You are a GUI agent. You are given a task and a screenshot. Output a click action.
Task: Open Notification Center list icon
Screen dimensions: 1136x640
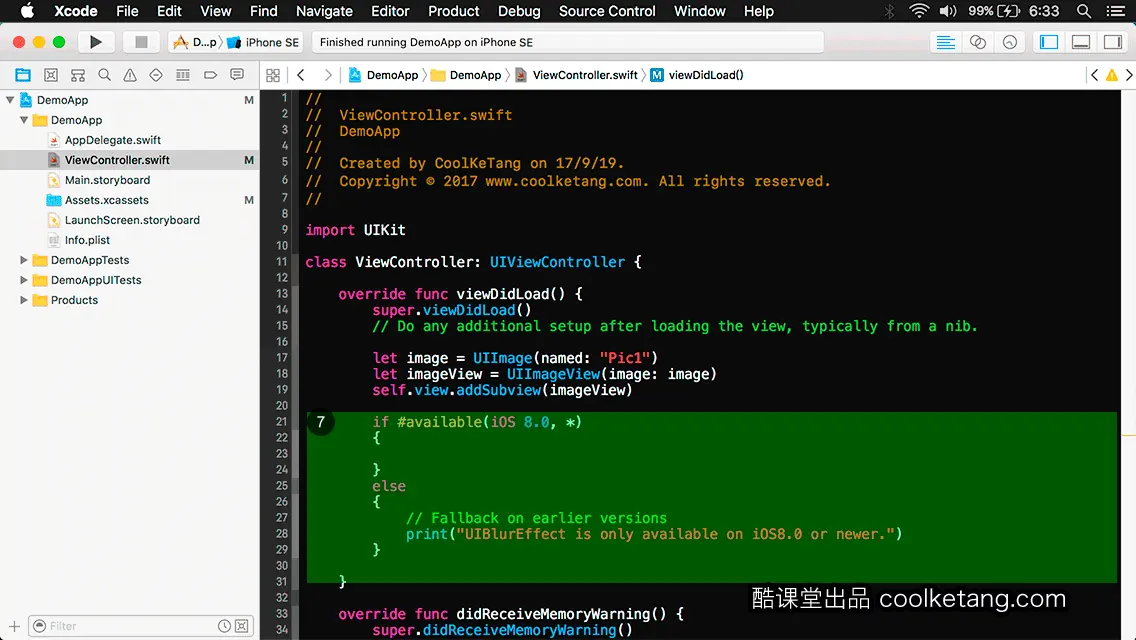click(1116, 11)
